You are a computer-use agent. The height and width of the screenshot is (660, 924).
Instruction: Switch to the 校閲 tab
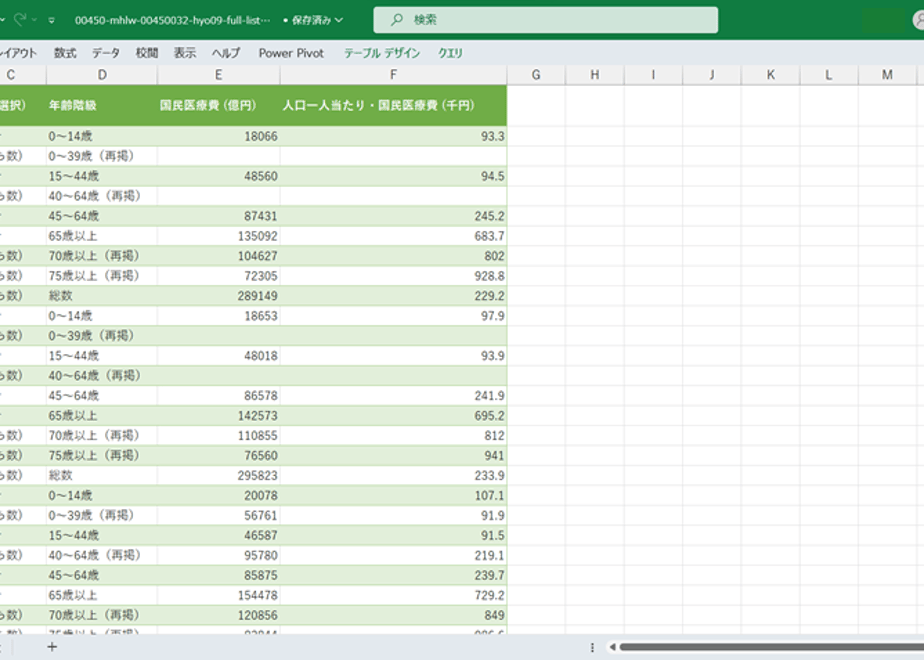pos(147,53)
